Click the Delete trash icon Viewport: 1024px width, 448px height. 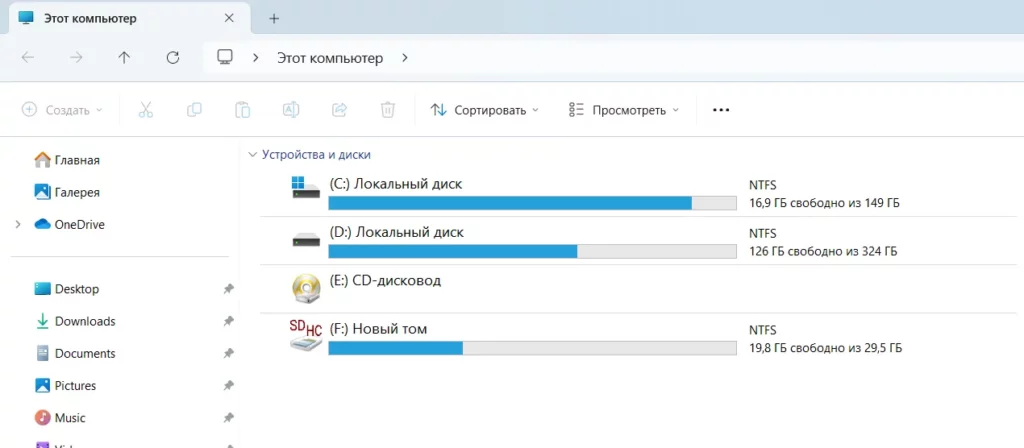[x=387, y=110]
